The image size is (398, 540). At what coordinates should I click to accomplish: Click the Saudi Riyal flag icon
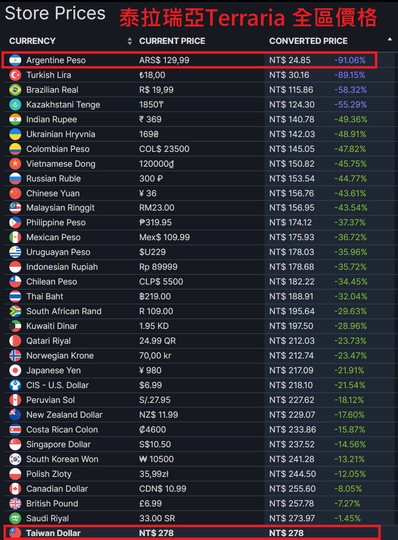coord(15,518)
